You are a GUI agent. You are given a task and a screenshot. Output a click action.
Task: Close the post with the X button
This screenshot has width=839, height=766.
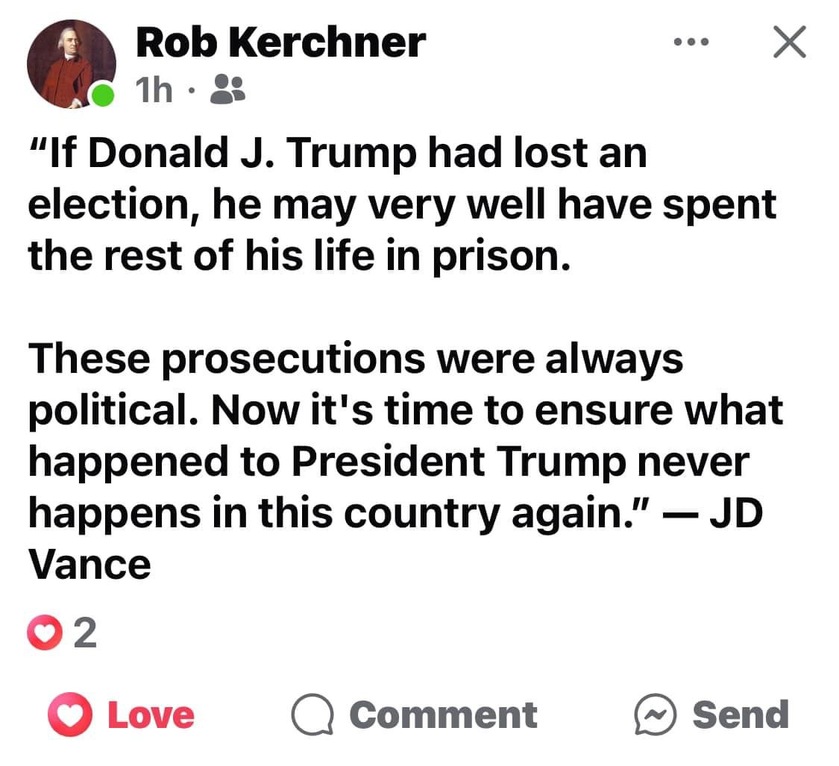point(790,42)
